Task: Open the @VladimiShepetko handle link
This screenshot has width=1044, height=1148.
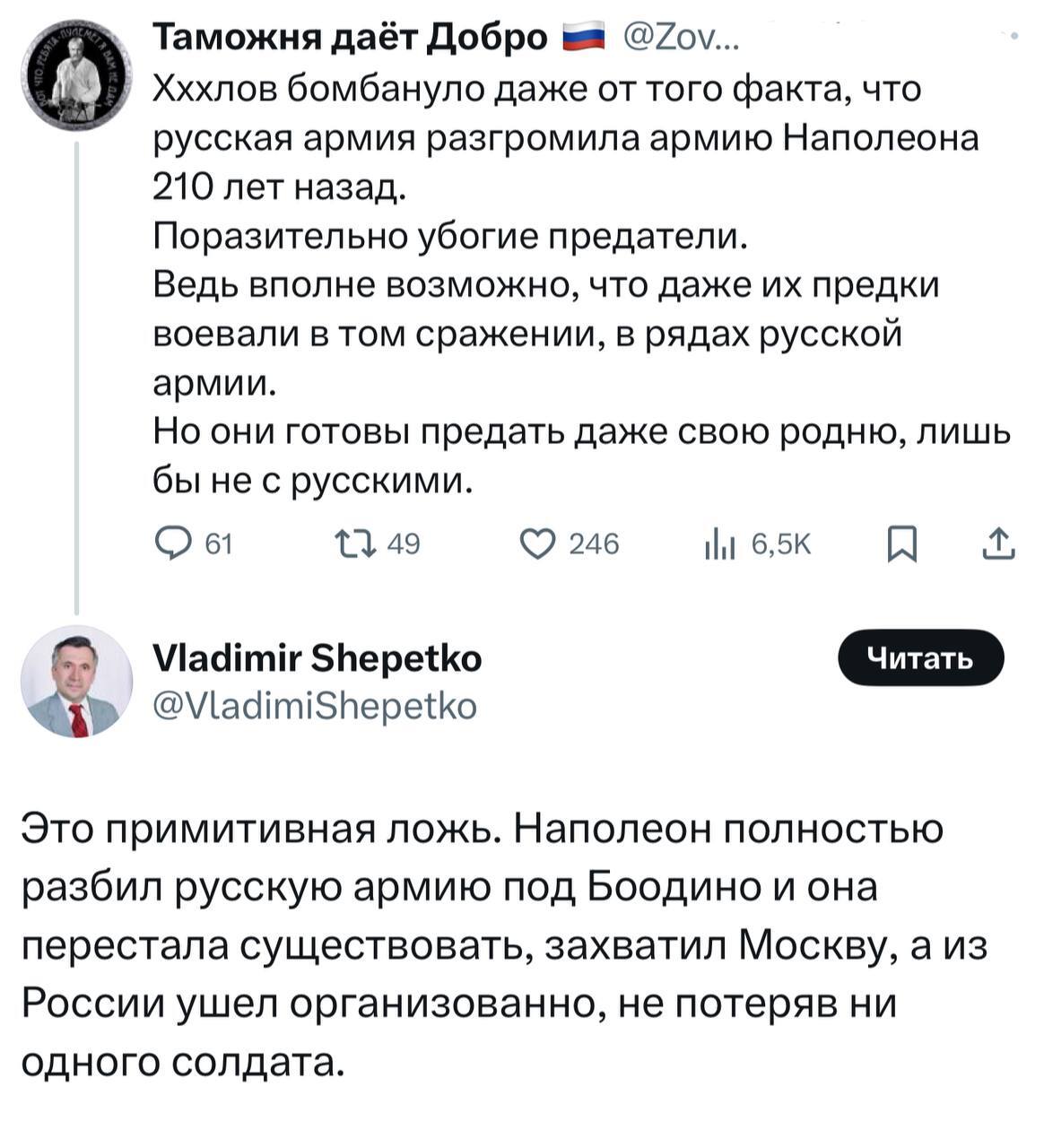Action: 315,706
